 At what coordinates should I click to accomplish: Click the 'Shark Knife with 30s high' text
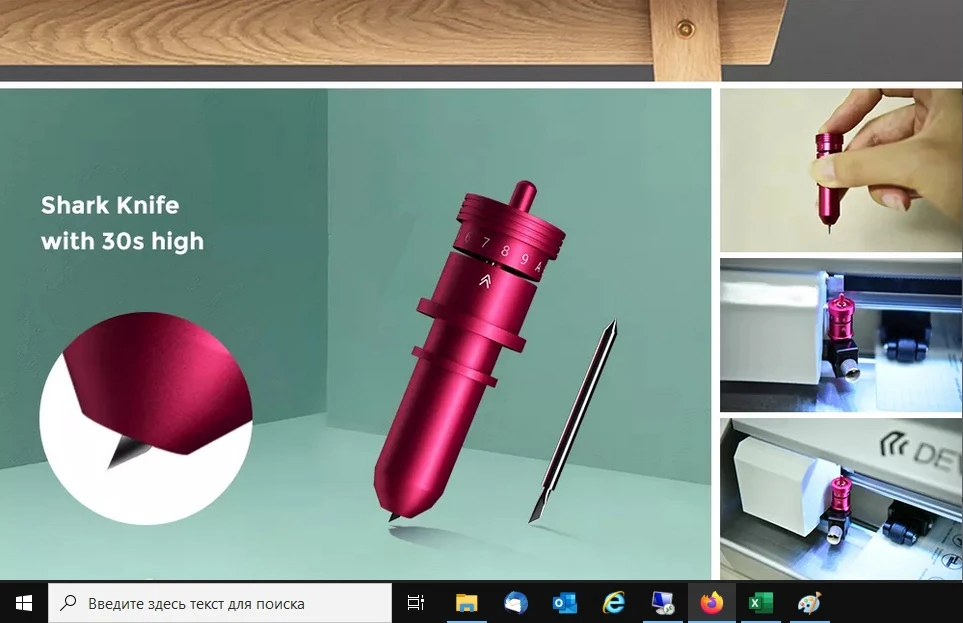(122, 223)
